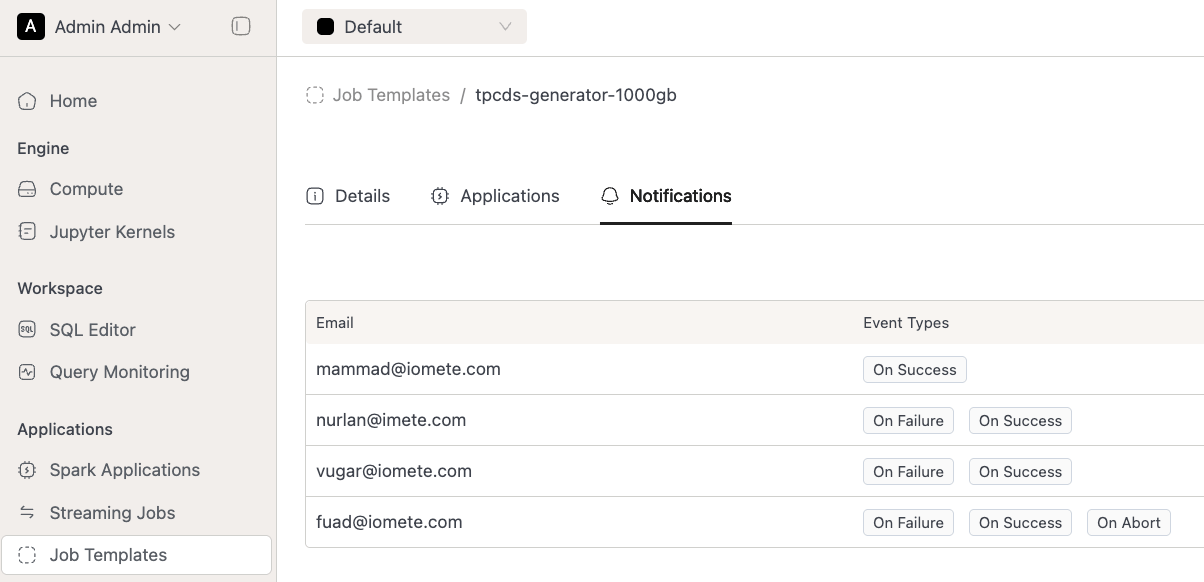Click the Workspace section heading
Image resolution: width=1204 pixels, height=582 pixels.
tap(60, 288)
